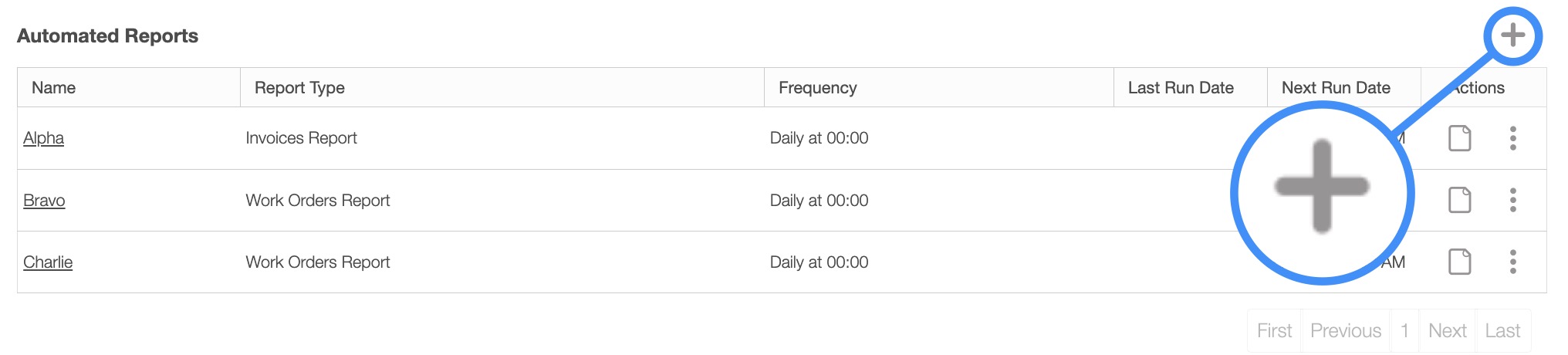This screenshot has height=355, width=1568.
Task: Open the document icon for Bravo report
Action: (x=1459, y=200)
